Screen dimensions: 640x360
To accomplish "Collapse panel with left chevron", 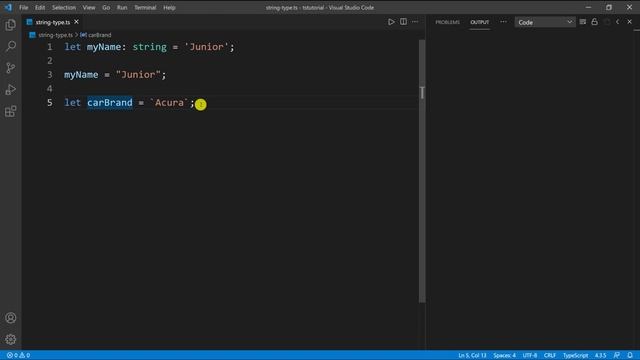I will coord(618,22).
